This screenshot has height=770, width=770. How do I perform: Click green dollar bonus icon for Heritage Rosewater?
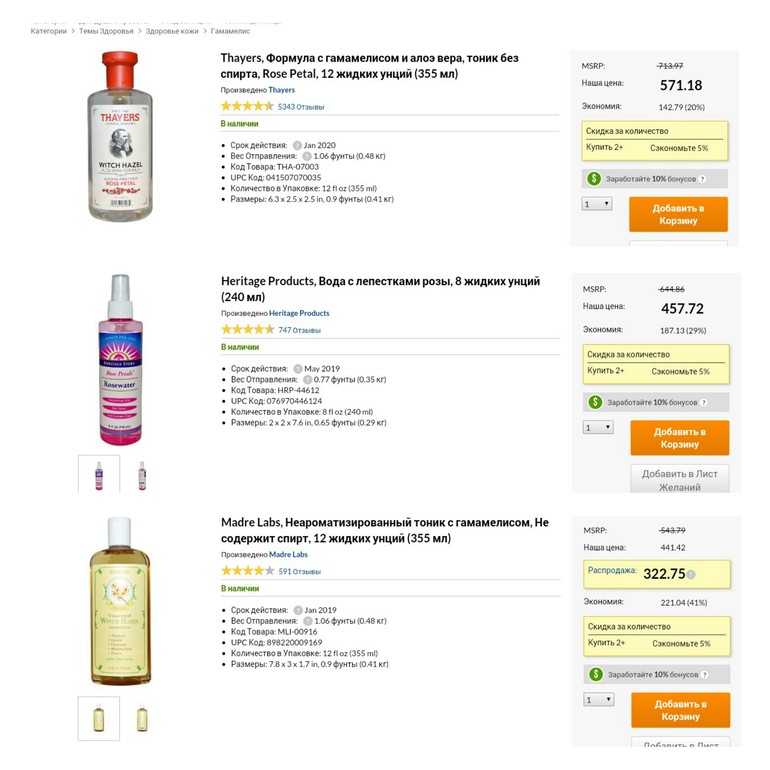coord(595,402)
